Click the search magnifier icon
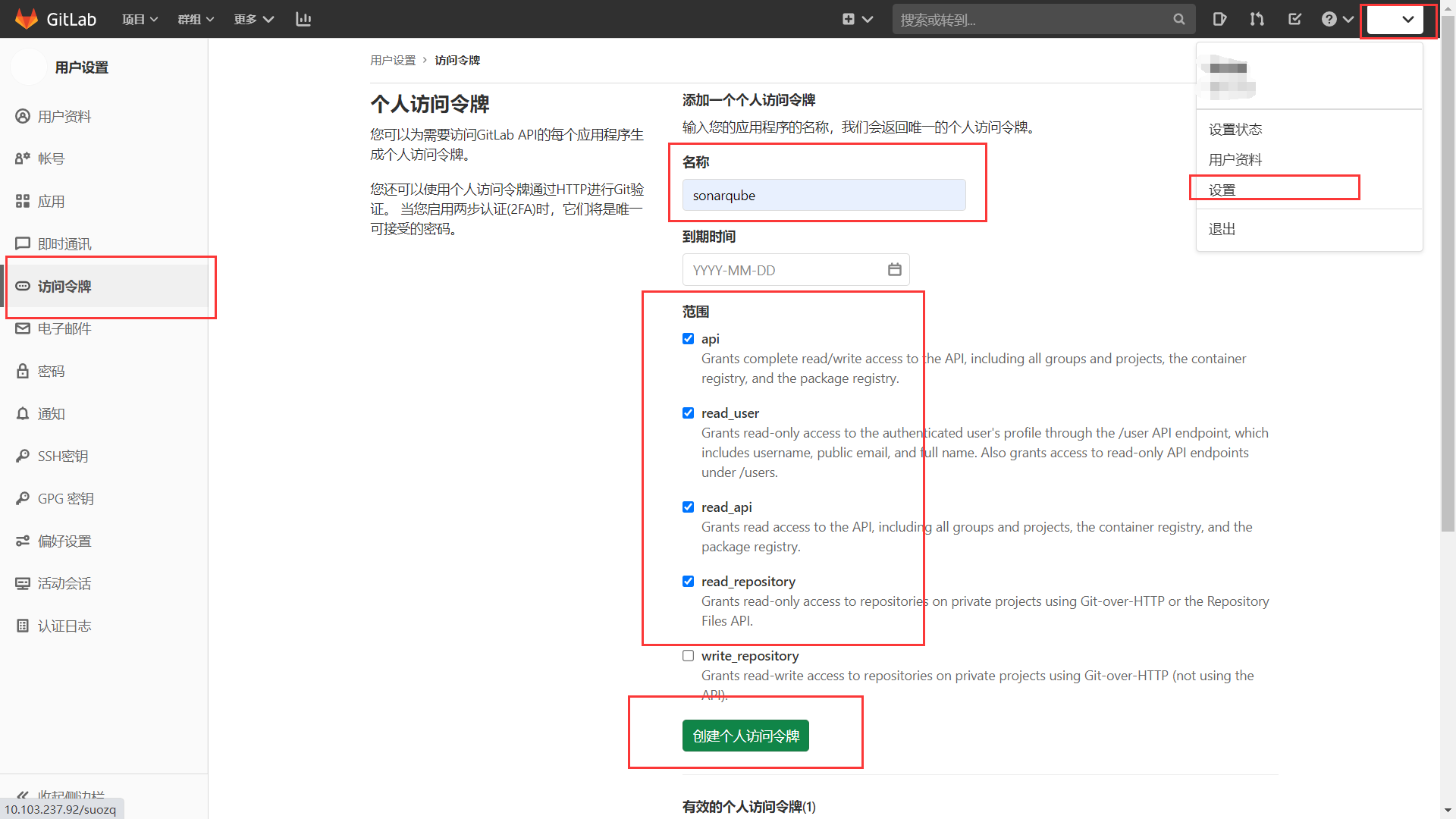1456x819 pixels. [1178, 20]
